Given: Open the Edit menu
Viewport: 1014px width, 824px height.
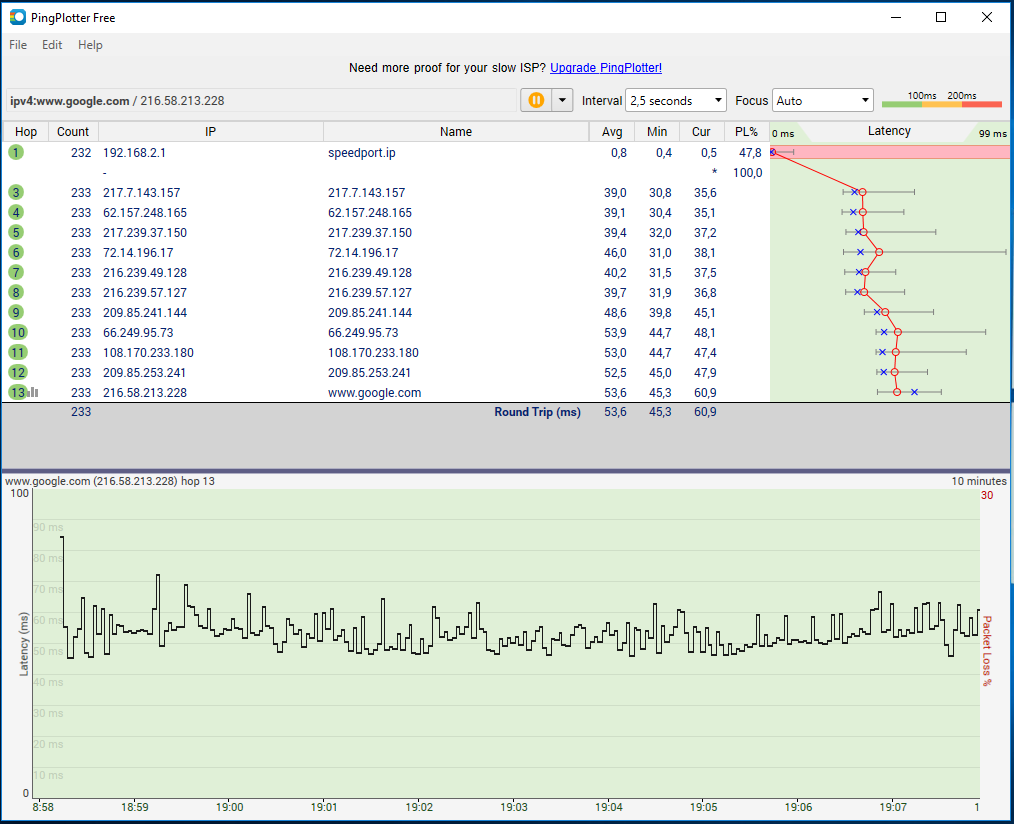Looking at the screenshot, I should click(52, 45).
